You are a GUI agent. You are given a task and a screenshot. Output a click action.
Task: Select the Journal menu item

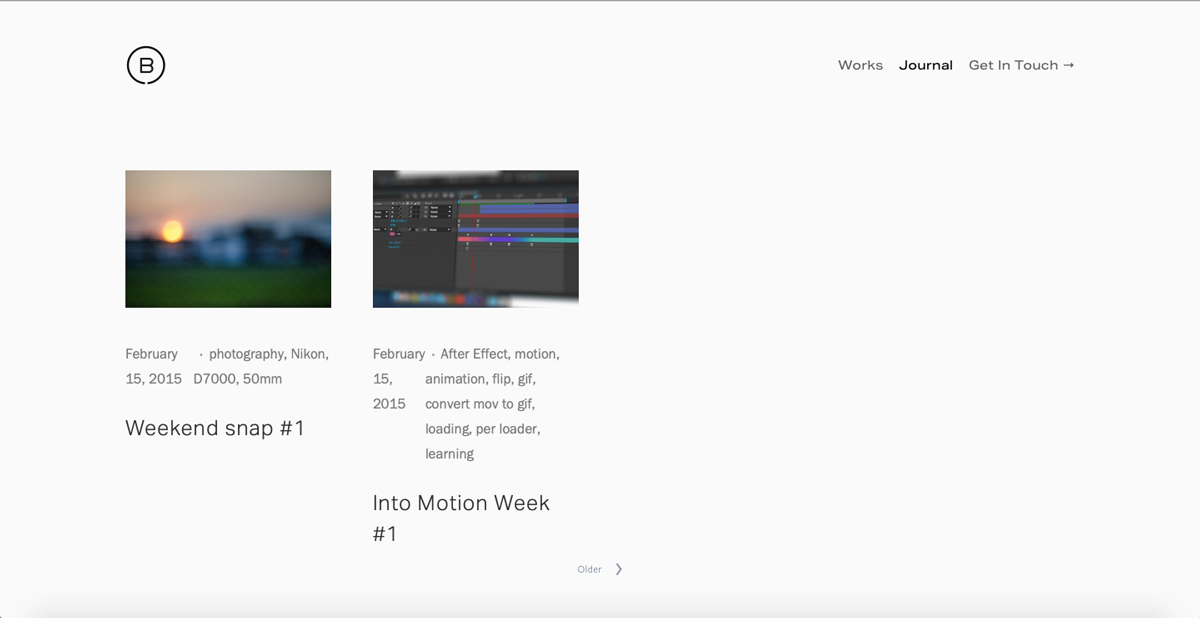pos(926,65)
